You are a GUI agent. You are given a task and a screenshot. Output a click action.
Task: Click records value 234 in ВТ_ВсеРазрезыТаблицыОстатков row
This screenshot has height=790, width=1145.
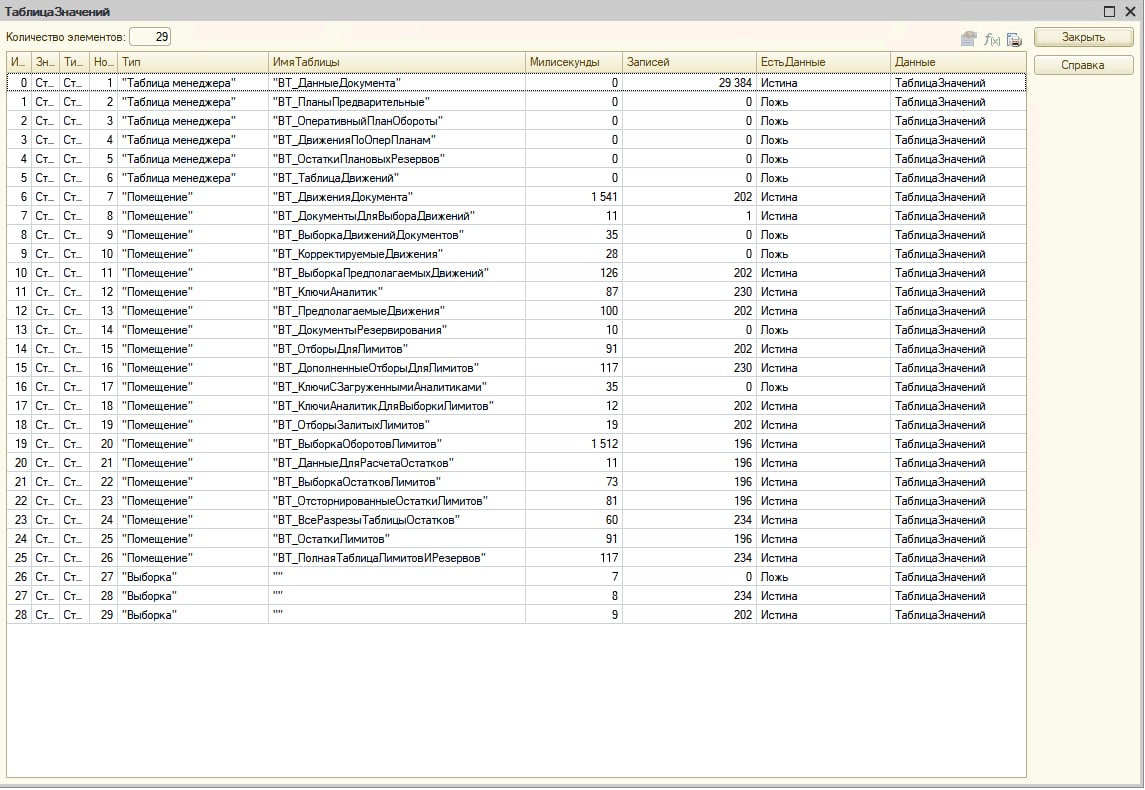pos(743,520)
